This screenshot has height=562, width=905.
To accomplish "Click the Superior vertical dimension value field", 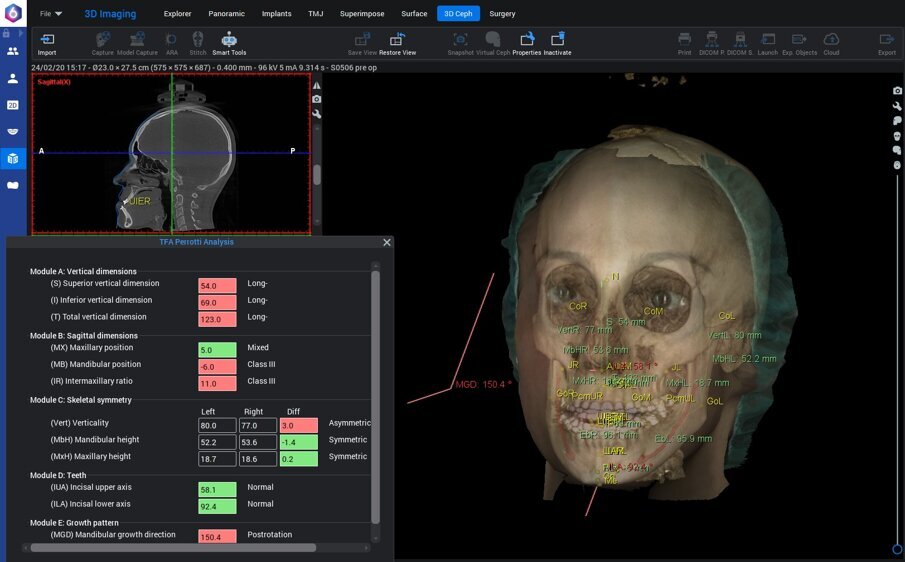I will pos(217,284).
